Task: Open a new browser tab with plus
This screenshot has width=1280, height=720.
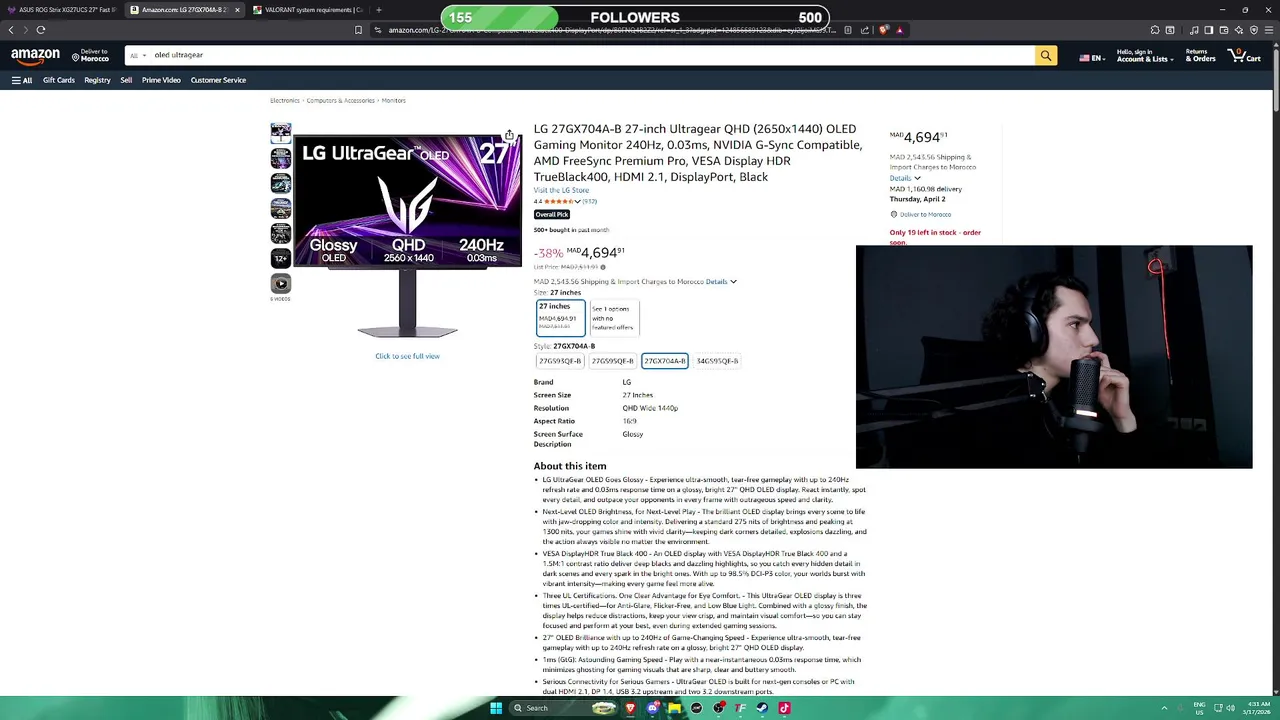Action: (x=378, y=10)
